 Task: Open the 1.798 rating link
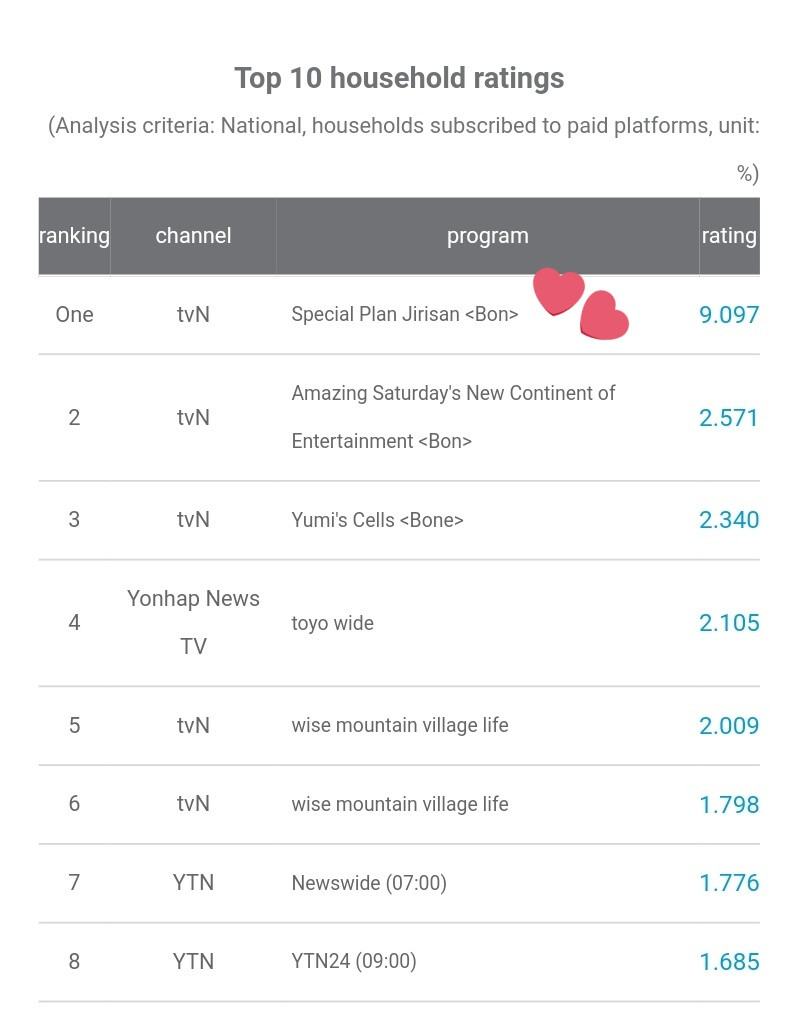[729, 804]
